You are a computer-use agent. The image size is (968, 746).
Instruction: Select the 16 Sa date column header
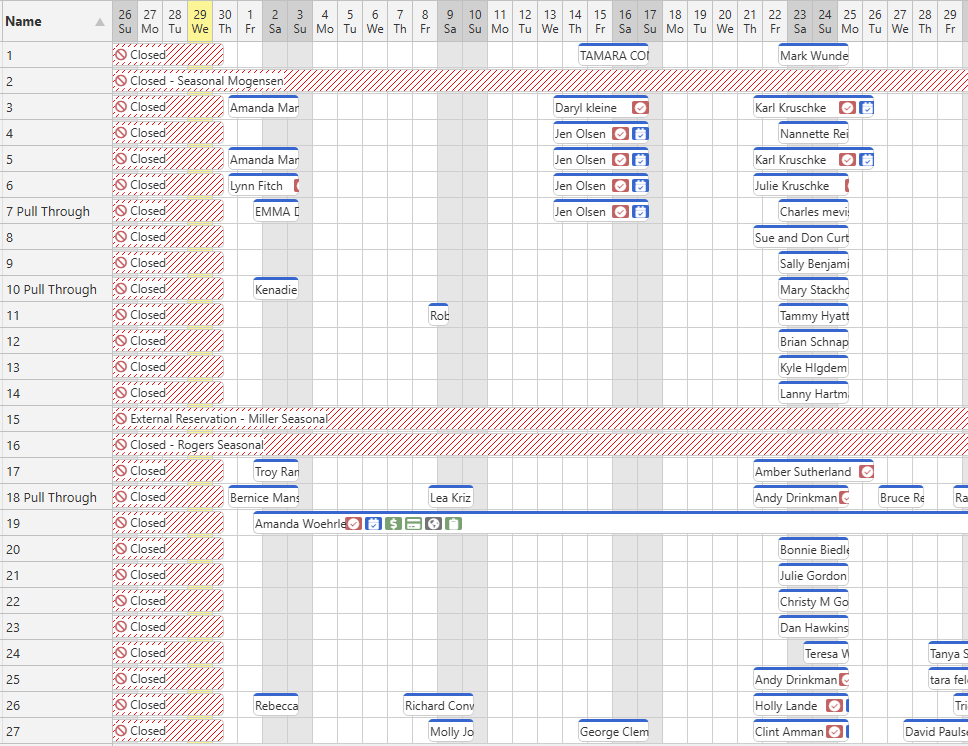(x=625, y=21)
